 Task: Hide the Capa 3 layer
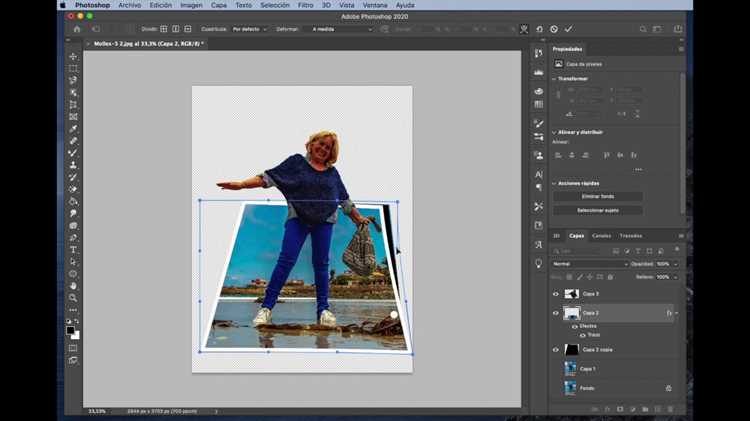click(556, 294)
